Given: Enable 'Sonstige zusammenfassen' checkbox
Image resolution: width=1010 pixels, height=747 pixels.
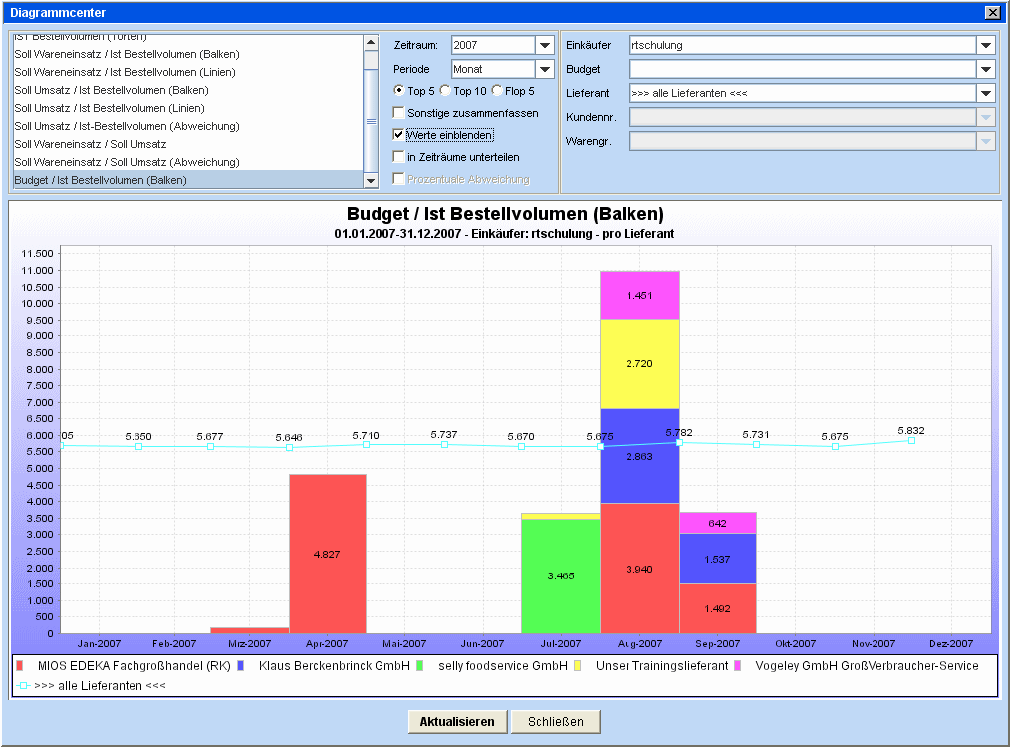Looking at the screenshot, I should point(399,113).
